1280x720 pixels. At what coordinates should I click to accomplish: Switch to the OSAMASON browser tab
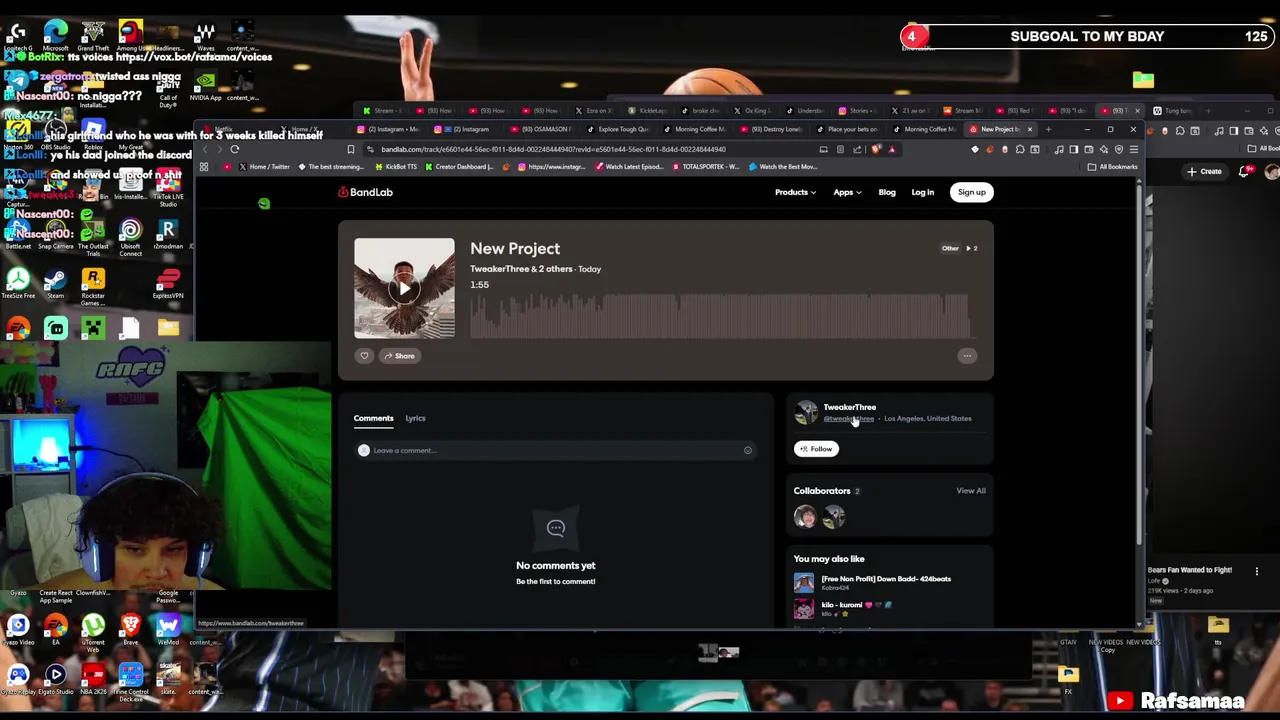coord(541,129)
